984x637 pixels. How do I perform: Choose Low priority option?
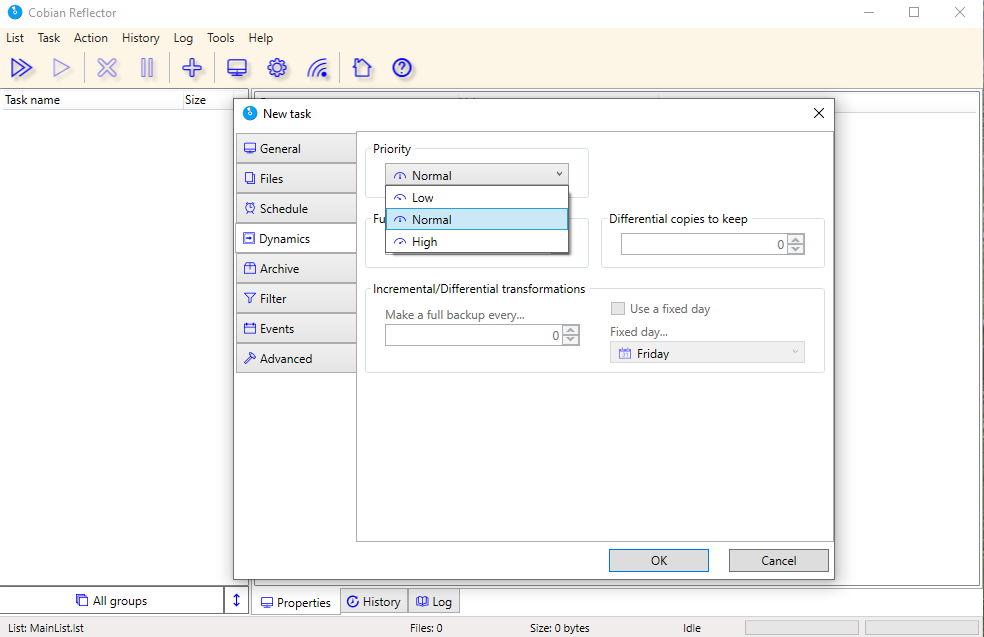477,198
